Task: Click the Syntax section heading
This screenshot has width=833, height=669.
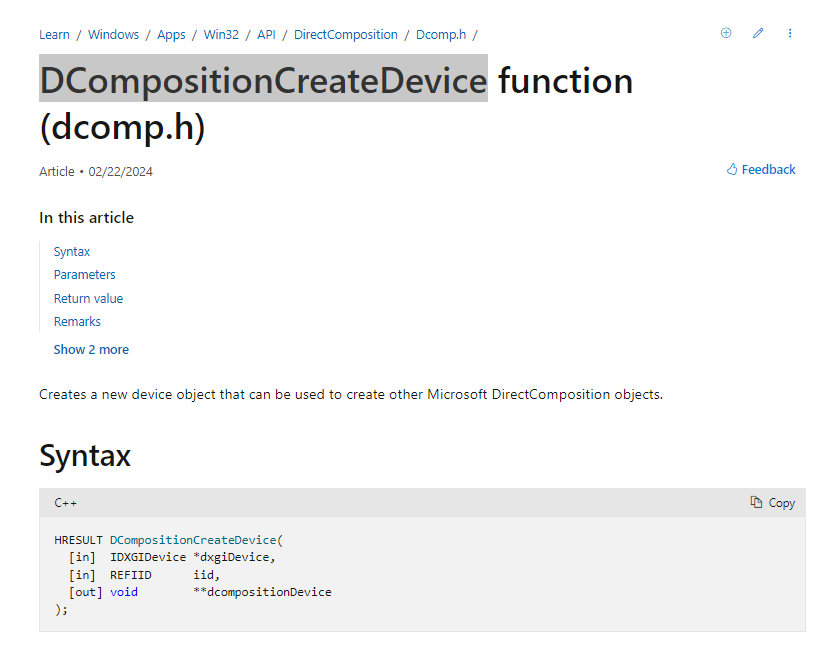Action: point(85,455)
